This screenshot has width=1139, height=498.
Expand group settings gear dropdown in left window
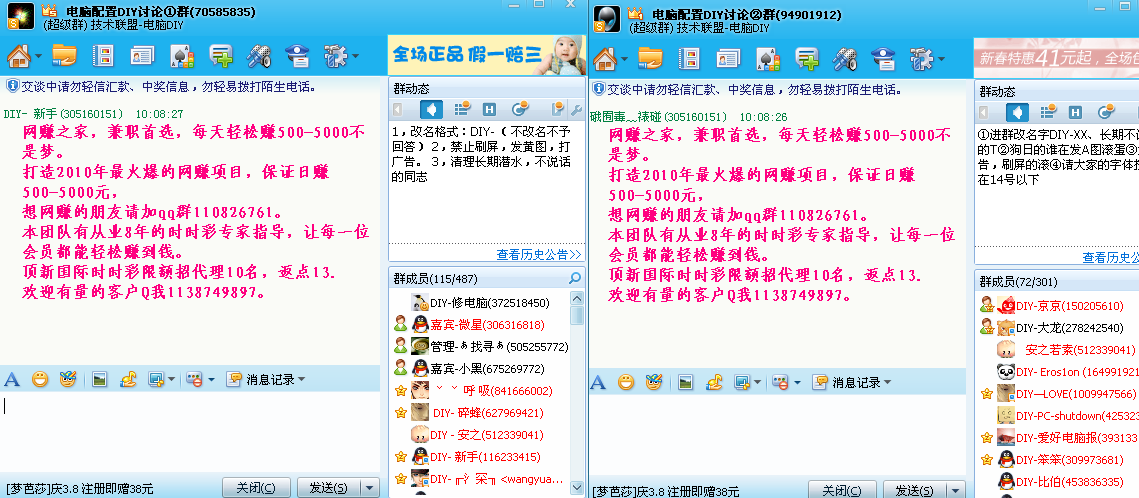pyautogui.click(x=357, y=55)
